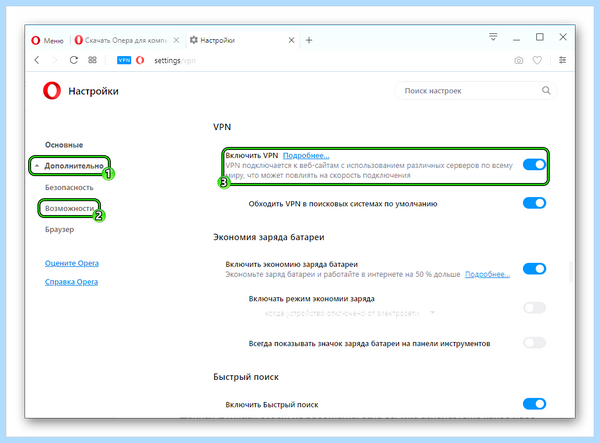600x443 pixels.
Task: Click the Экономия заряда батареи heading
Action: point(269,237)
